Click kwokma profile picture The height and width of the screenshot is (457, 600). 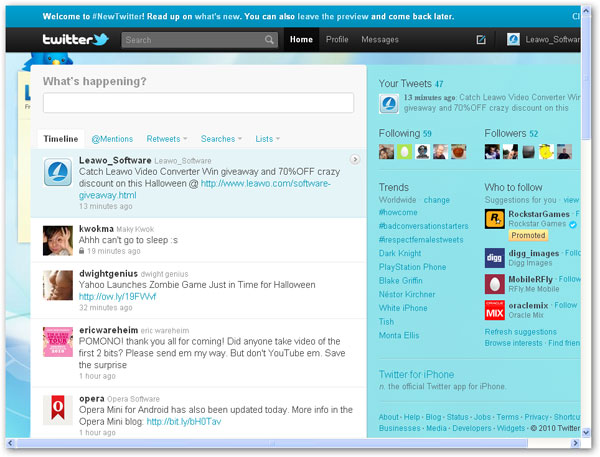[58, 240]
